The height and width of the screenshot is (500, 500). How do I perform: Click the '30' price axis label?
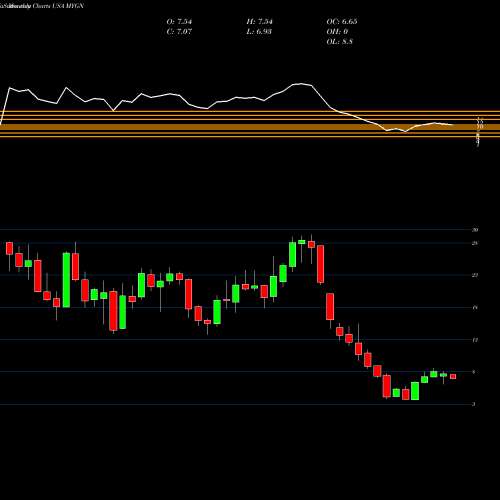pyautogui.click(x=475, y=230)
